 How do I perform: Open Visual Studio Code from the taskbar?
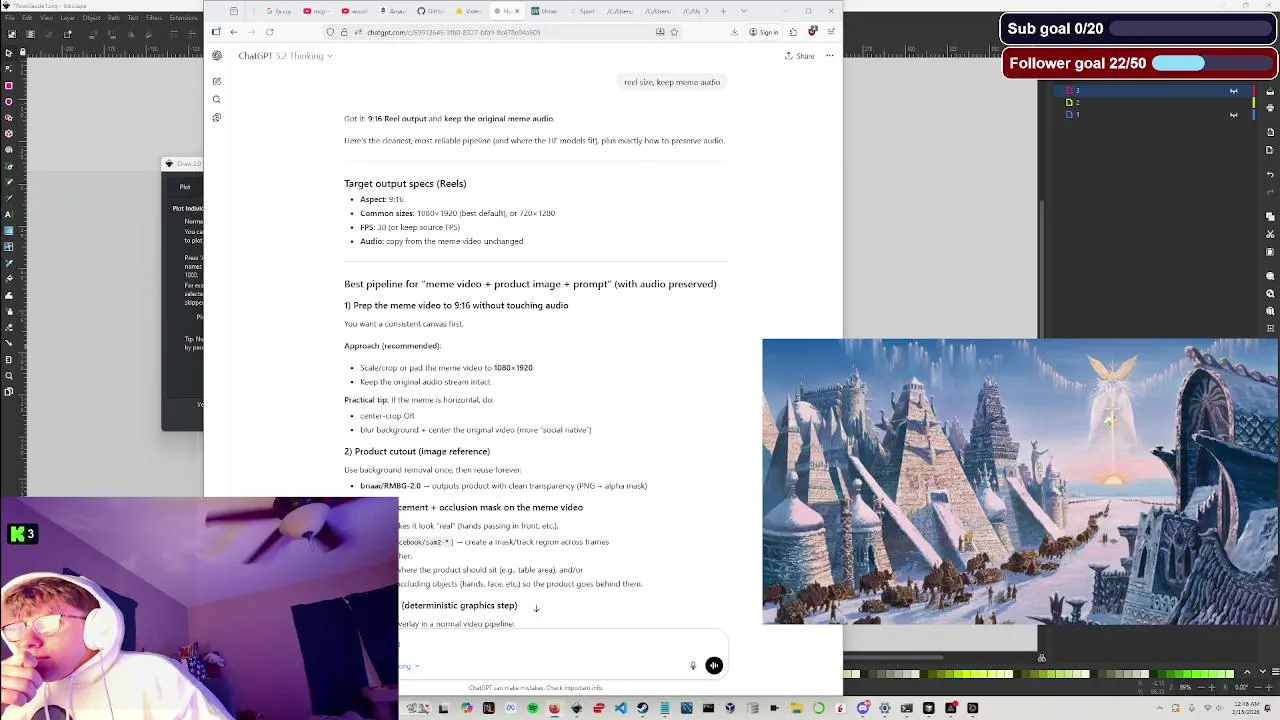(620, 709)
